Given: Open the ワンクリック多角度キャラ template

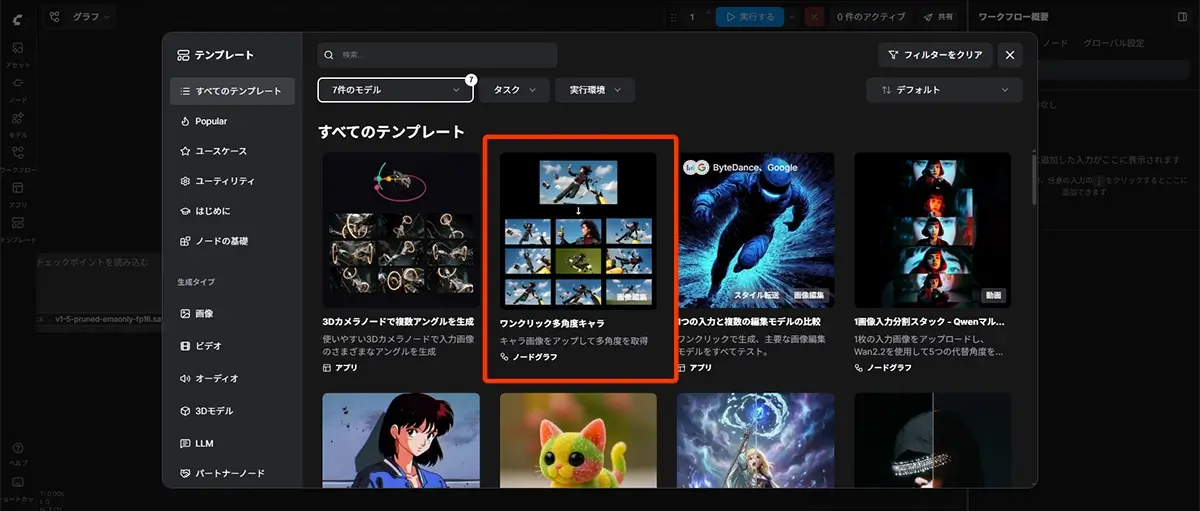Looking at the screenshot, I should point(578,265).
